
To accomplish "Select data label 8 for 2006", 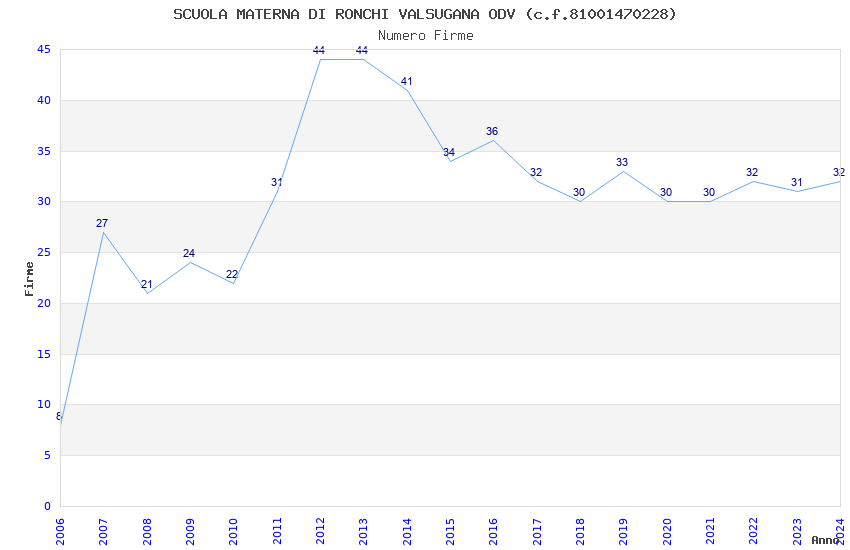I will pos(59,416).
